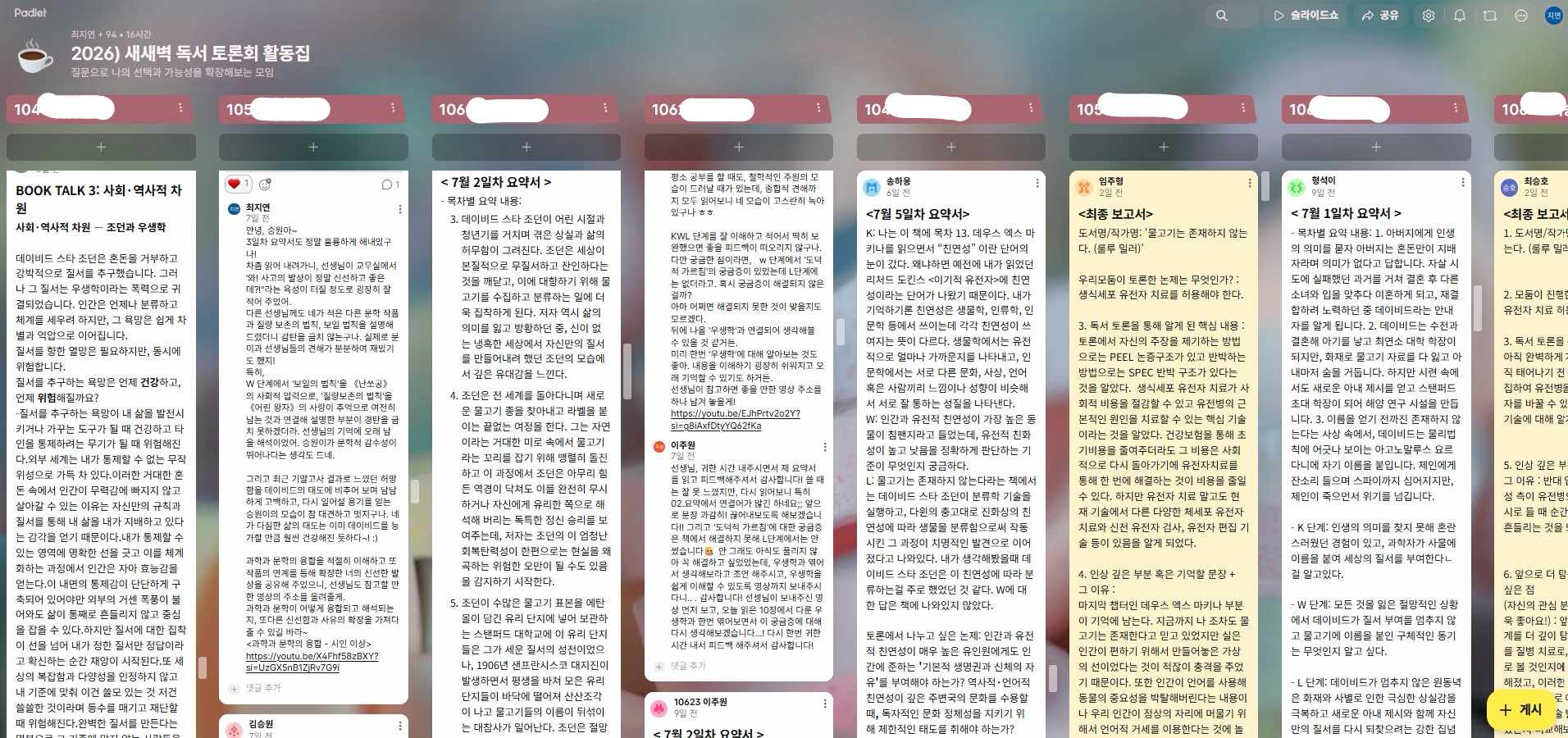
Task: Add a post above <7월 2일차 요약서> numbered list card
Action: [526, 147]
